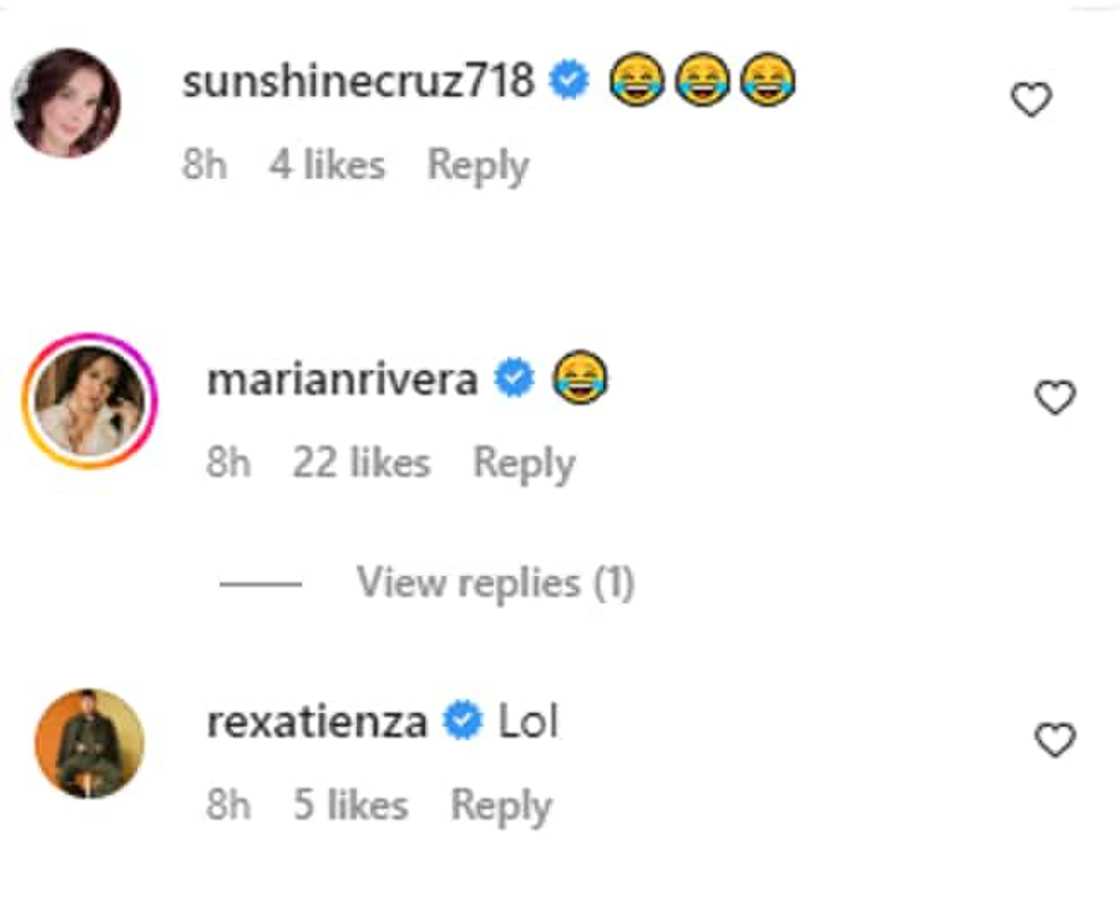1120x914 pixels.
Task: Click the sunshinecruz718 username
Action: 358,81
